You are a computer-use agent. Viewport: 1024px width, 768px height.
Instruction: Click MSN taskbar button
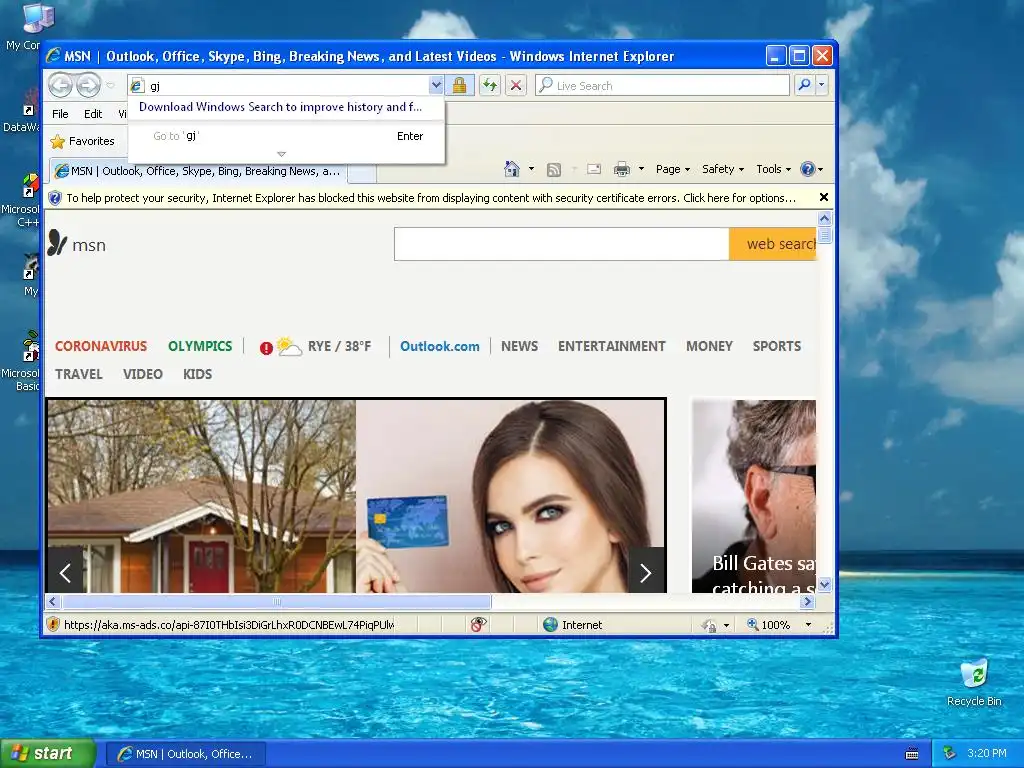[x=185, y=754]
